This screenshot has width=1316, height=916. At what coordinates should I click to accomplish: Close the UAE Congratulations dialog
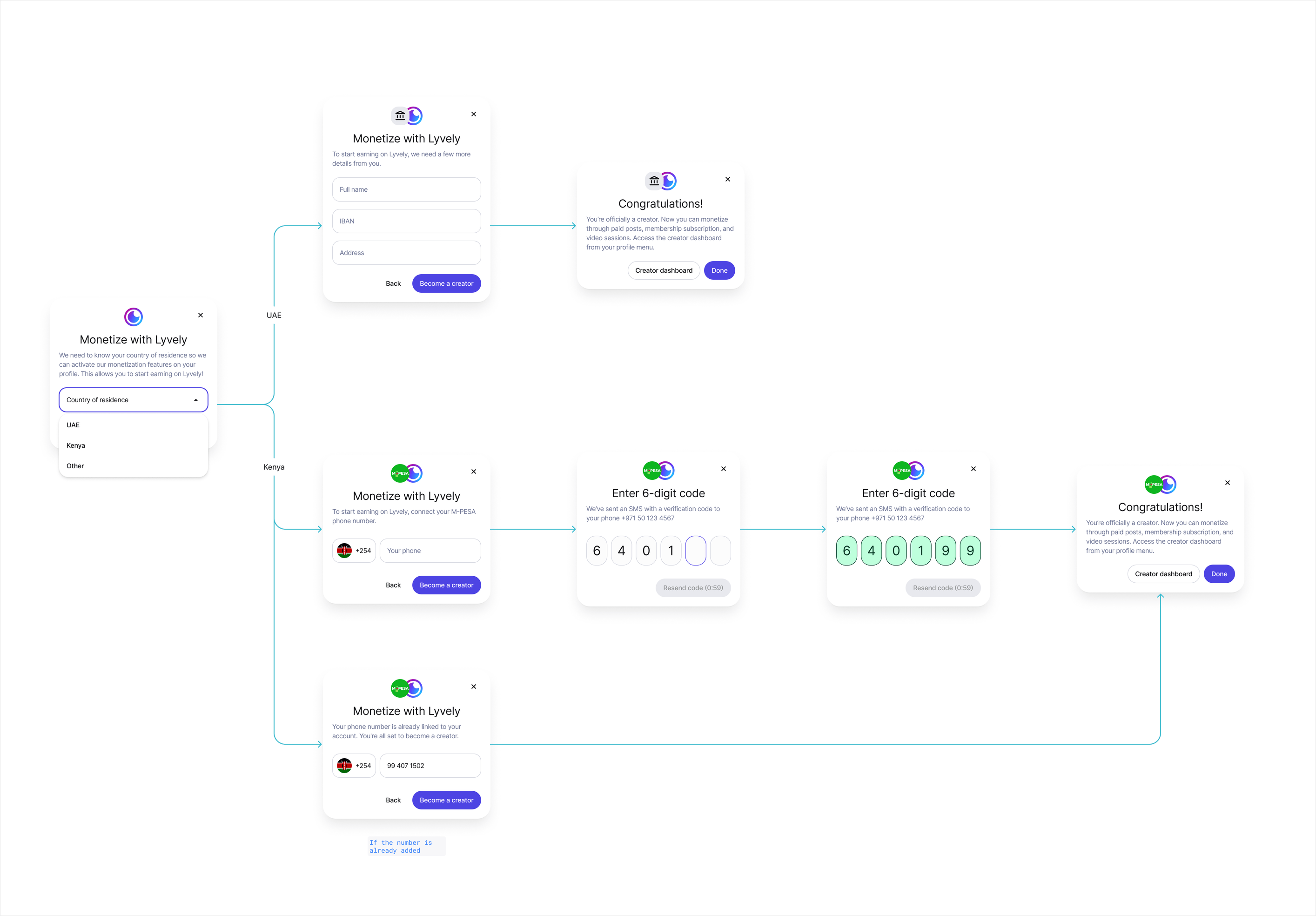tap(727, 179)
